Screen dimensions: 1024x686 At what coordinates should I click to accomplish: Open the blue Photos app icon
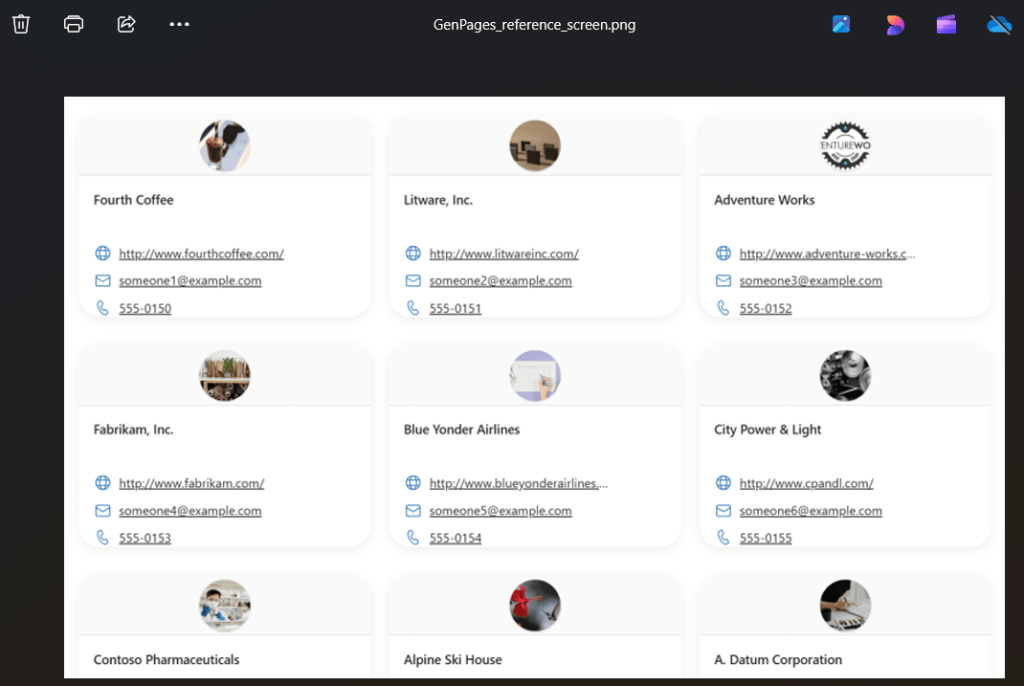(x=841, y=25)
